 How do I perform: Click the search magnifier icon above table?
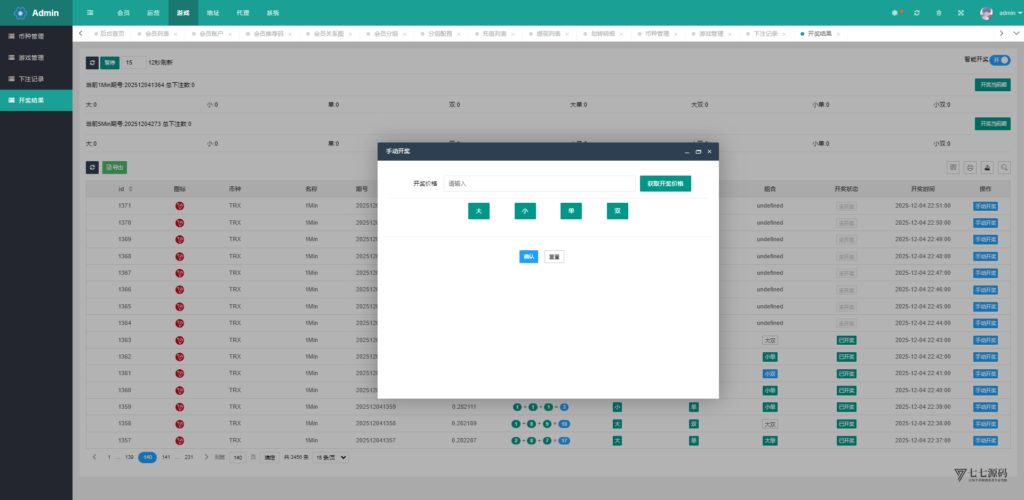[x=1004, y=168]
